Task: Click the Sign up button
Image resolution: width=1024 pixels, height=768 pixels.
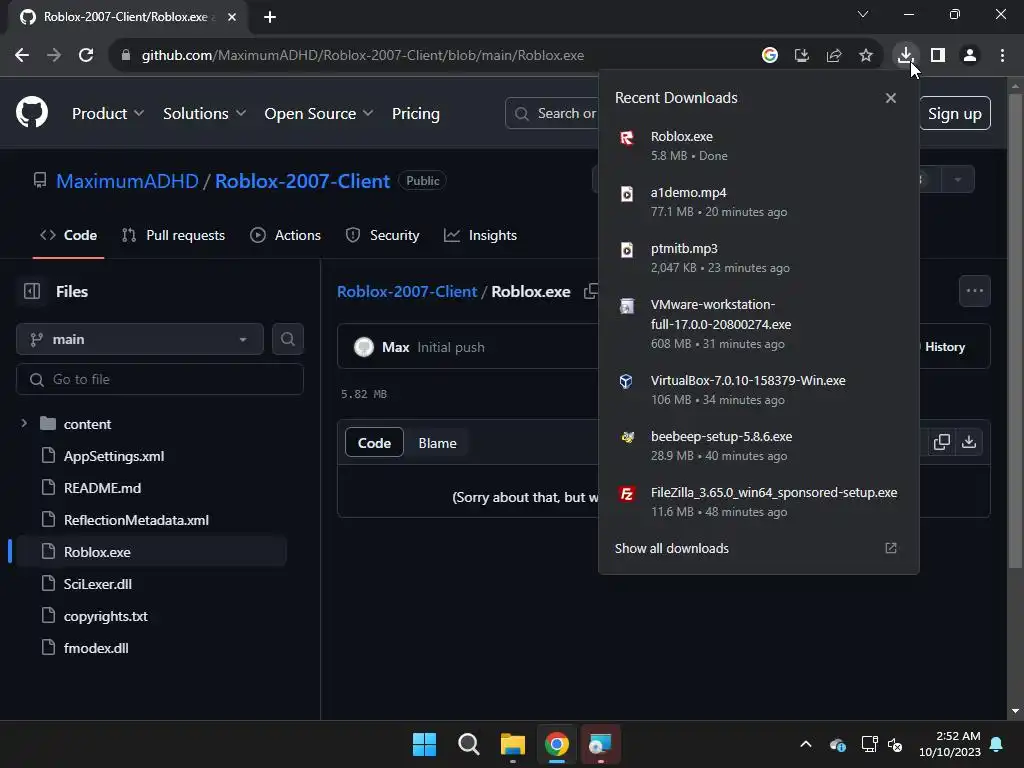Action: [955, 114]
